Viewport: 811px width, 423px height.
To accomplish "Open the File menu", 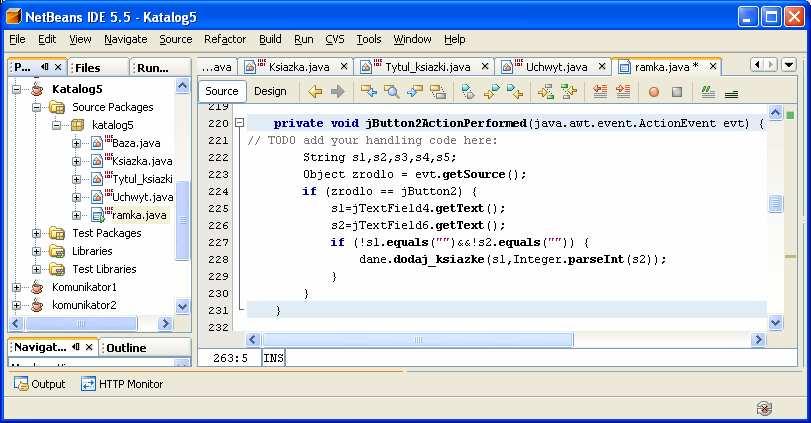I will click(x=17, y=39).
